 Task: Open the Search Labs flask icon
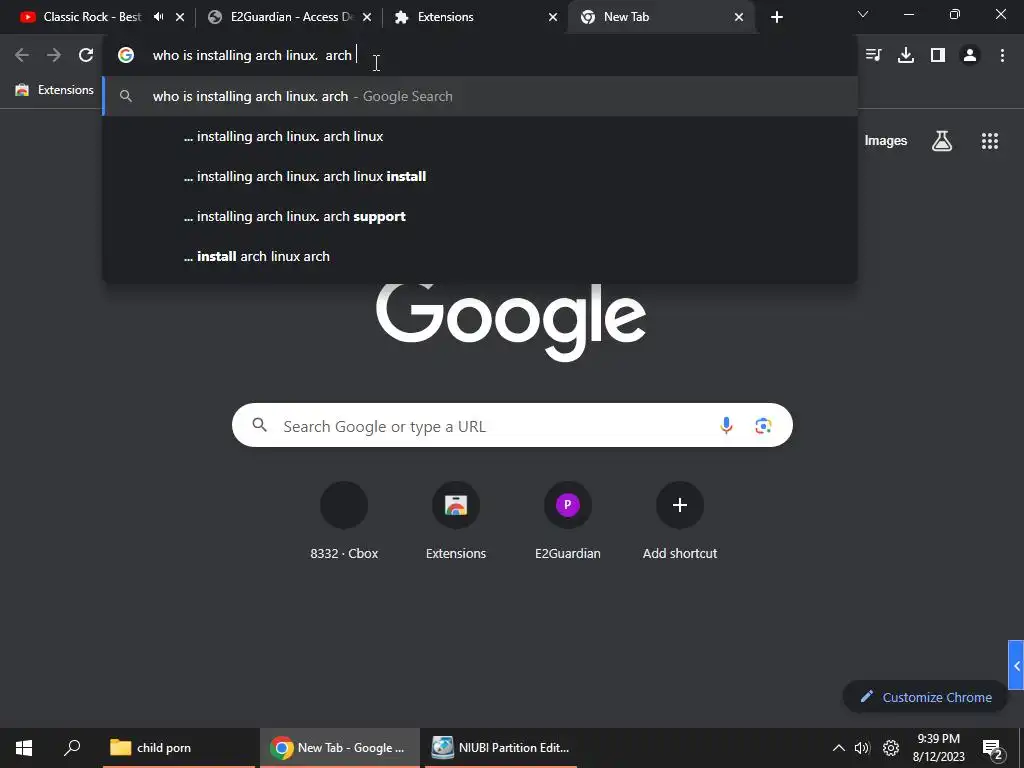[x=942, y=140]
